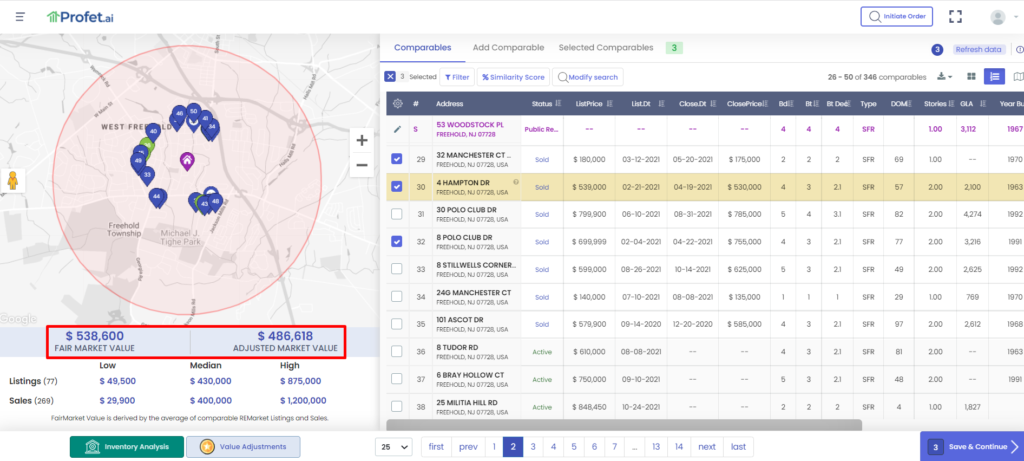Click Modify search button
Screen dimensions: 1024x461
click(x=588, y=77)
